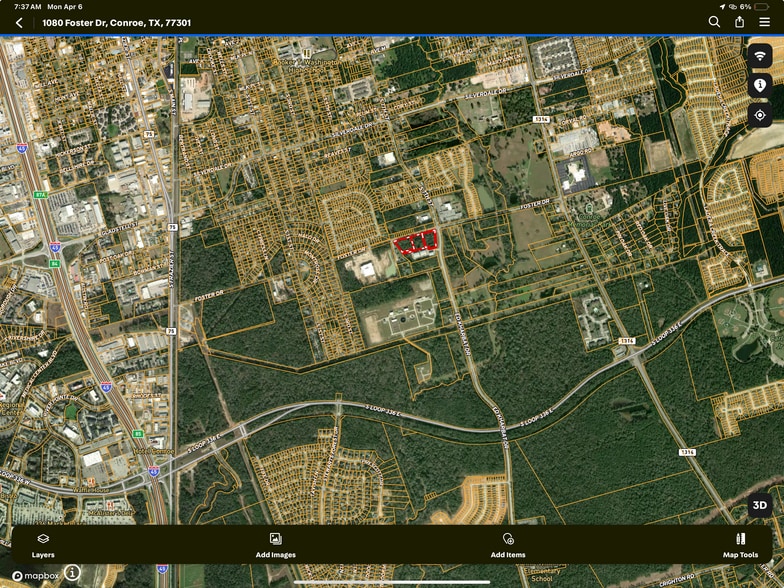Tap the battery indicator in status bar
The width and height of the screenshot is (784, 588).
coord(765,6)
